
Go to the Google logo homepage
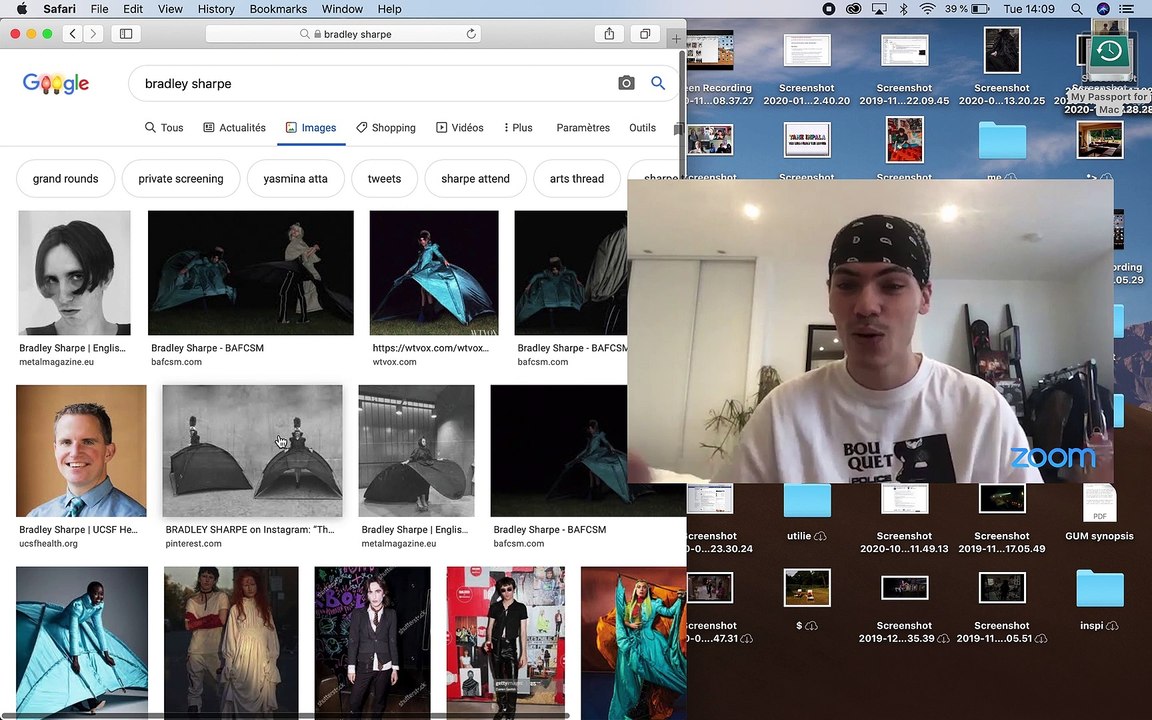pos(56,83)
